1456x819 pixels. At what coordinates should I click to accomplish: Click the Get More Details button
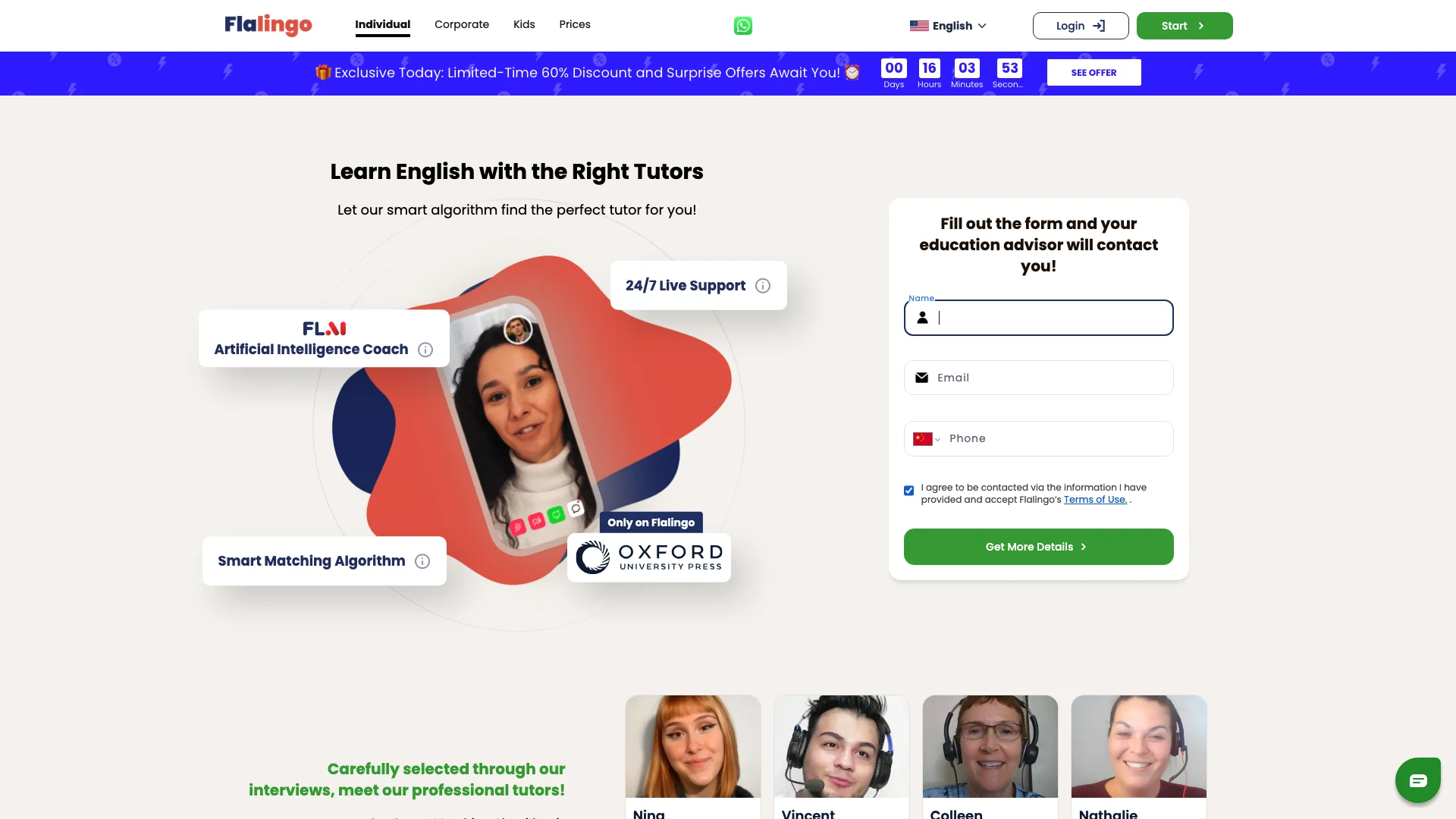point(1038,547)
